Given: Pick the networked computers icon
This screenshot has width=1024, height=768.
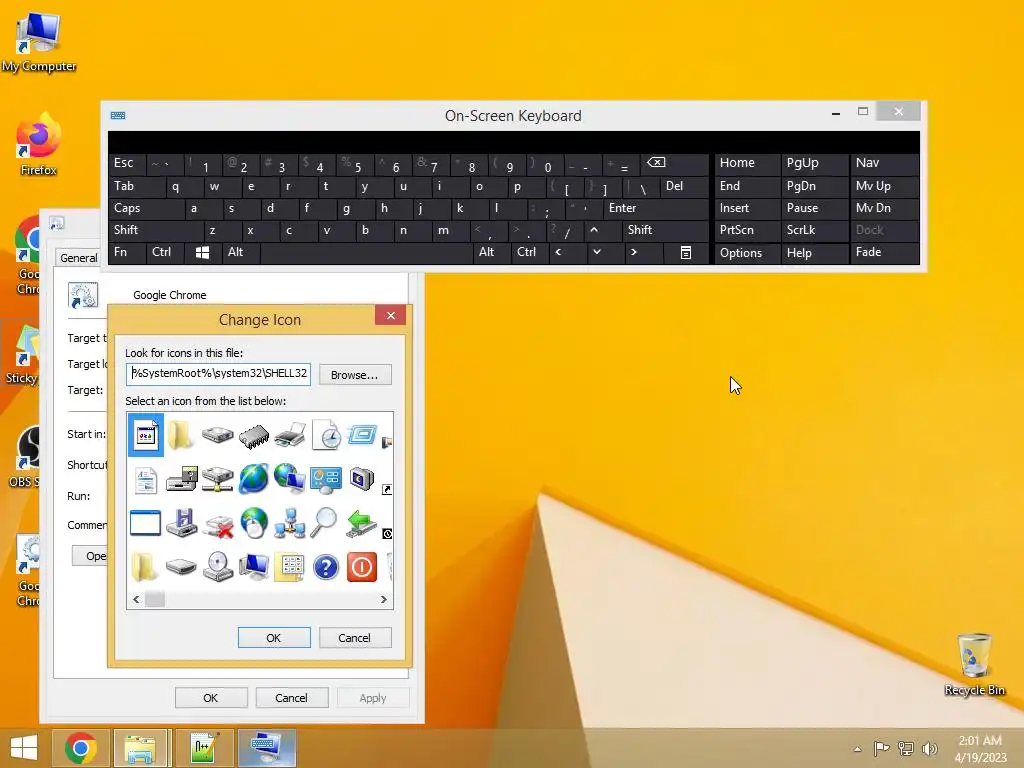Looking at the screenshot, I should click(x=290, y=523).
